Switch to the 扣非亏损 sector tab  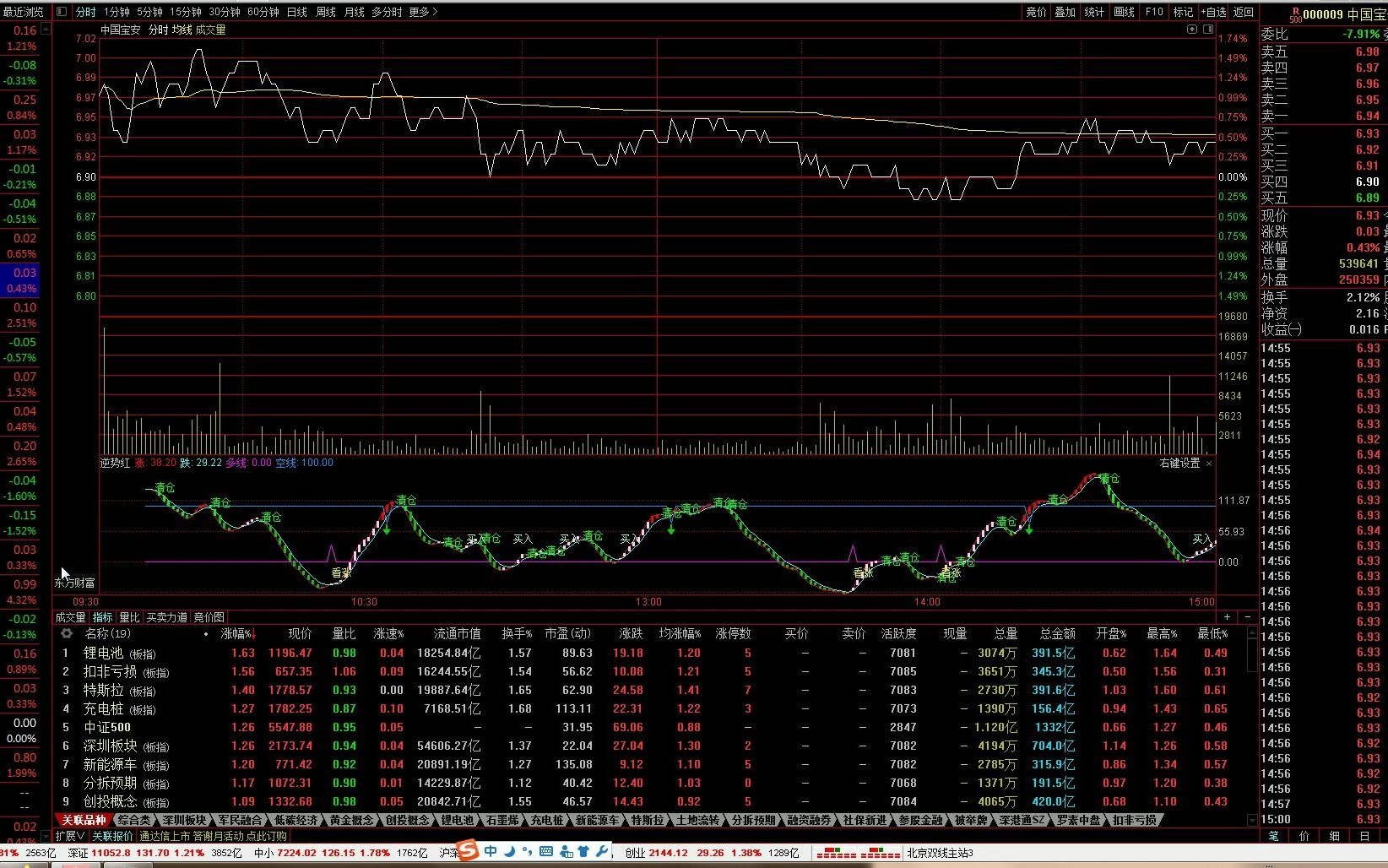coord(1135,820)
